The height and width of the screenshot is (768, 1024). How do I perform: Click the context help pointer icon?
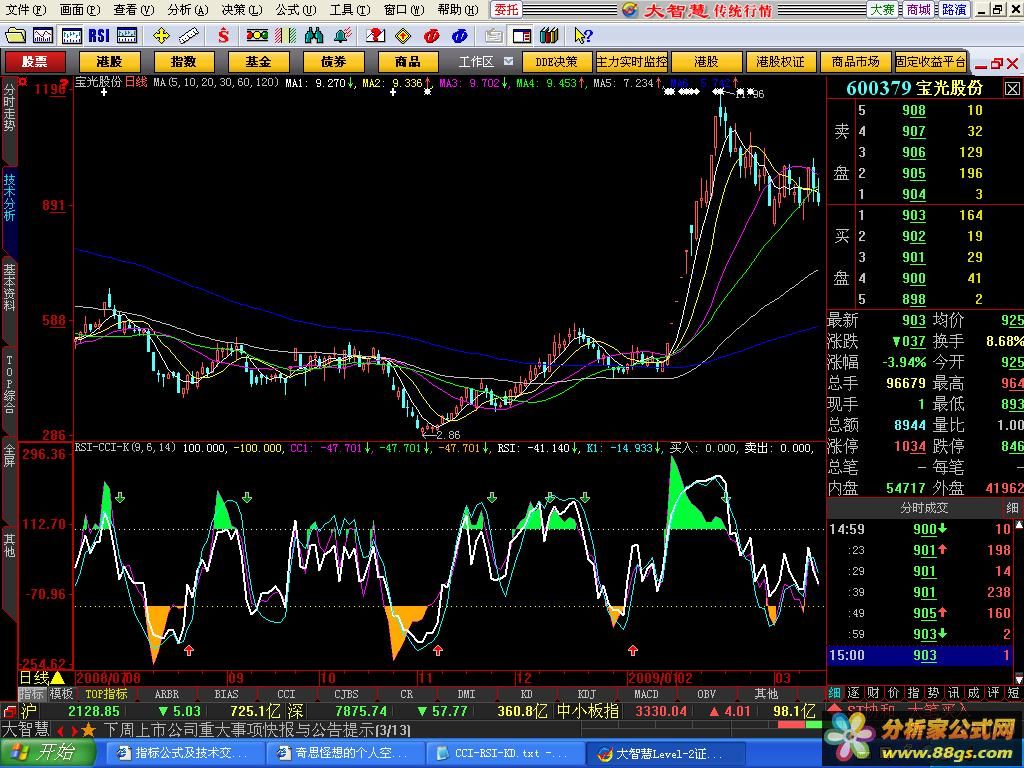(583, 35)
